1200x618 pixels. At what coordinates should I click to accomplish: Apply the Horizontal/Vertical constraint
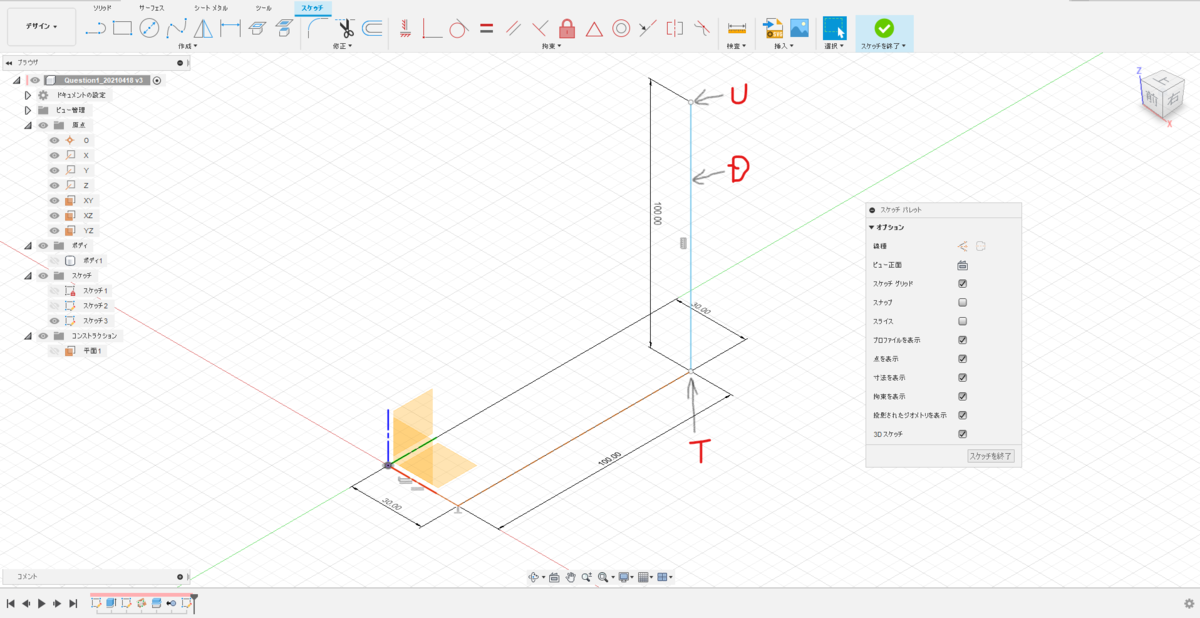pos(406,28)
